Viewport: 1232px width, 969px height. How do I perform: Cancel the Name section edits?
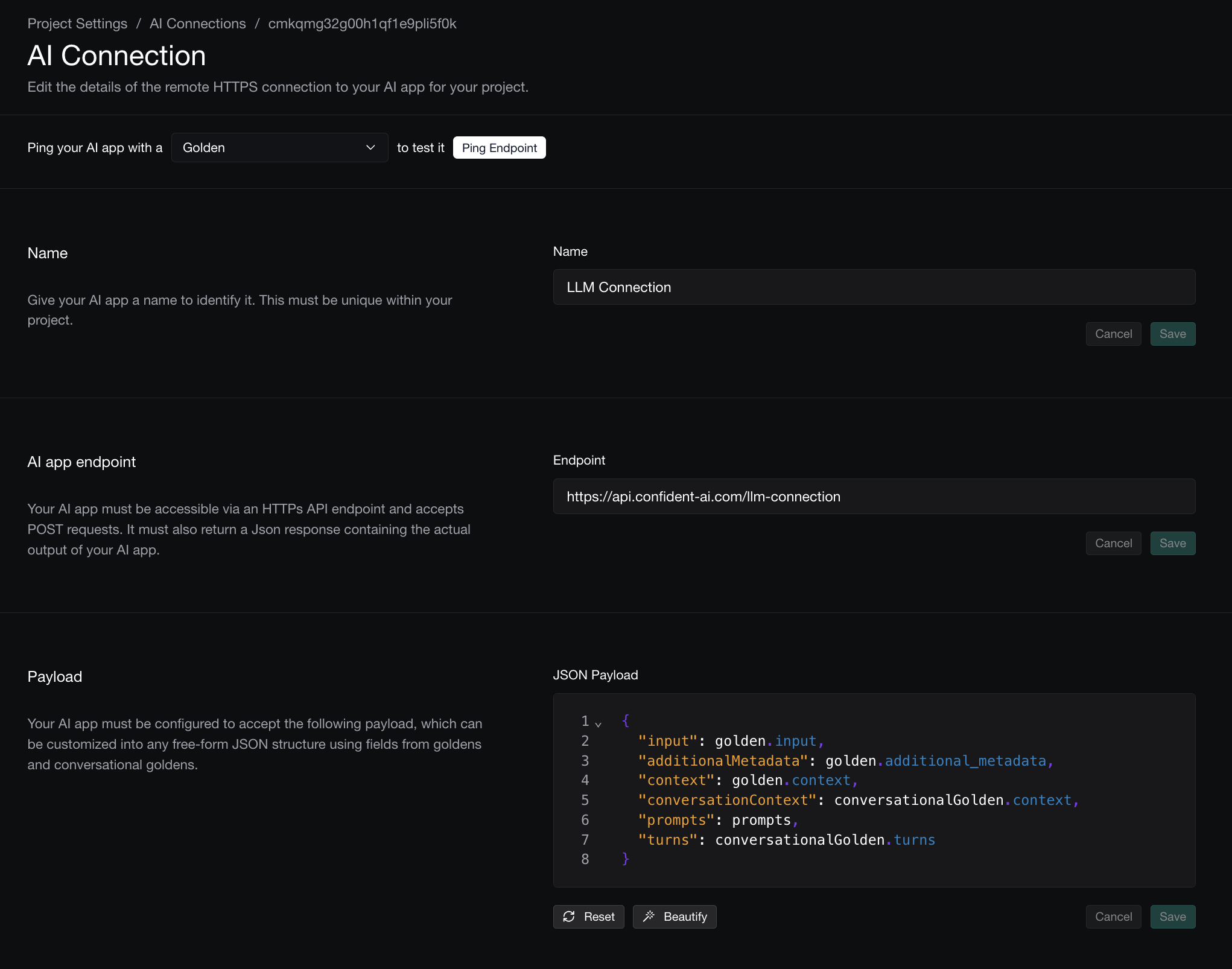pos(1113,334)
